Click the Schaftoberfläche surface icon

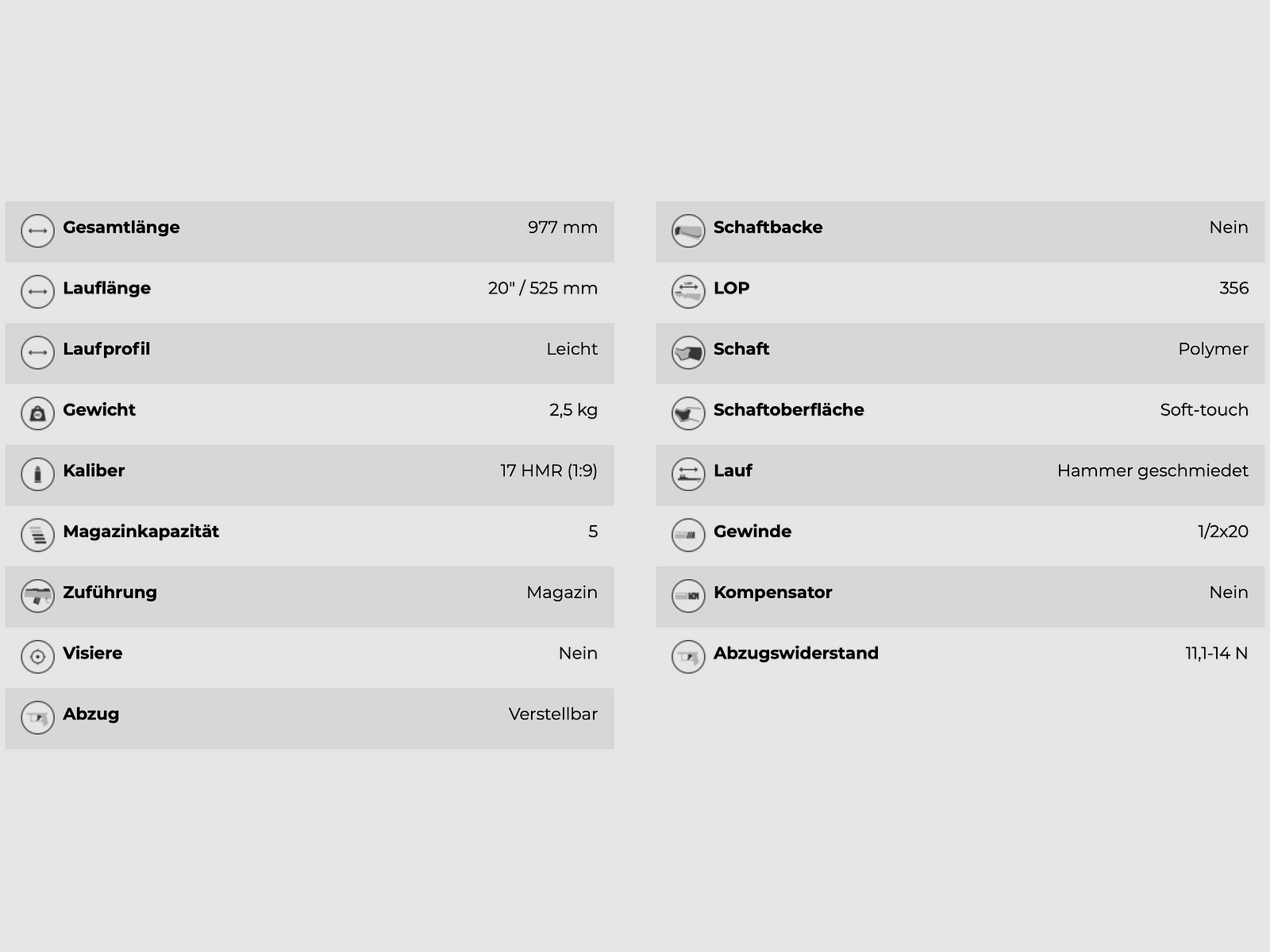pyautogui.click(x=688, y=414)
